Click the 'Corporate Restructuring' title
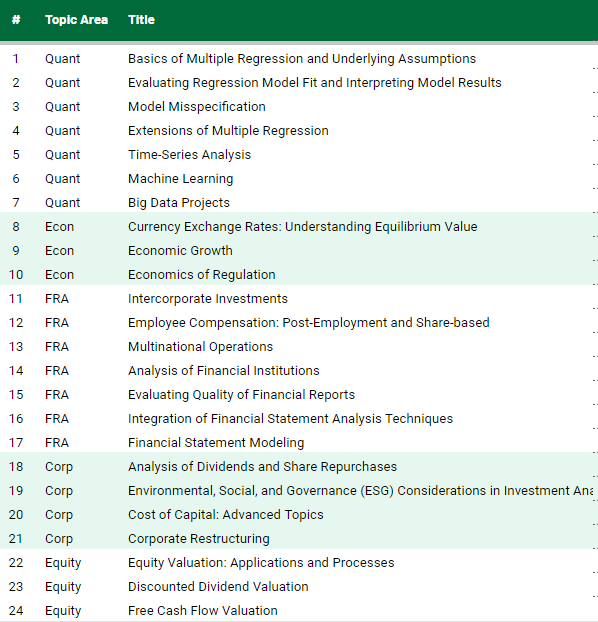 click(198, 539)
